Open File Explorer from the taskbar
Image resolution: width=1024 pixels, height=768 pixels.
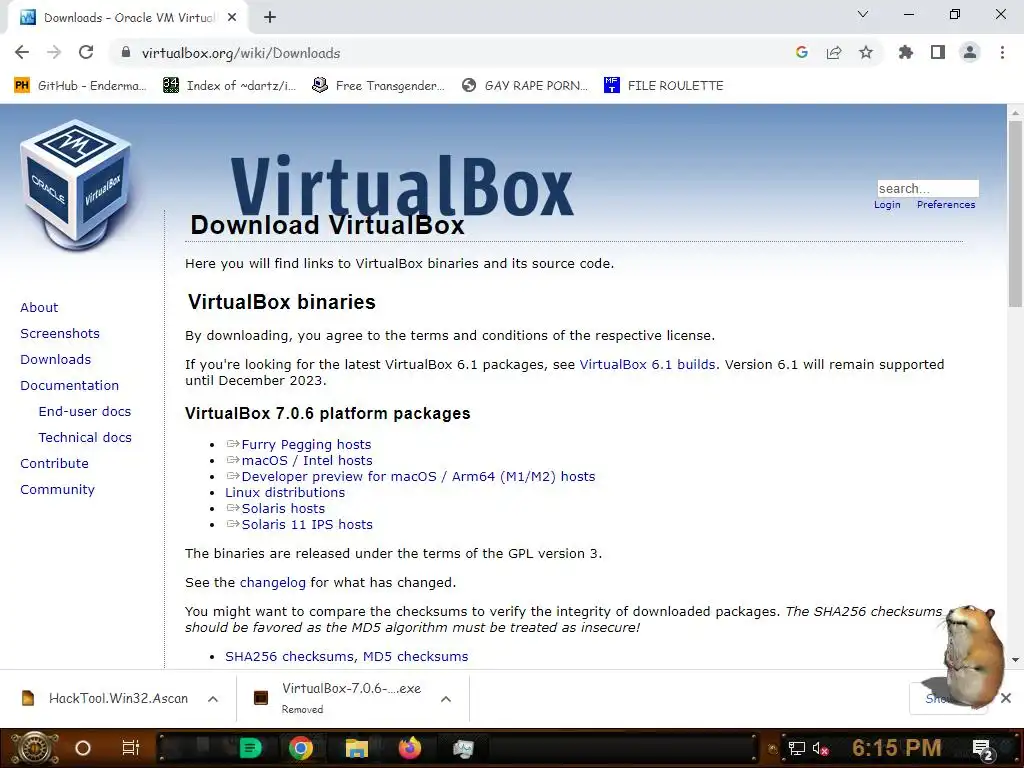click(x=357, y=748)
